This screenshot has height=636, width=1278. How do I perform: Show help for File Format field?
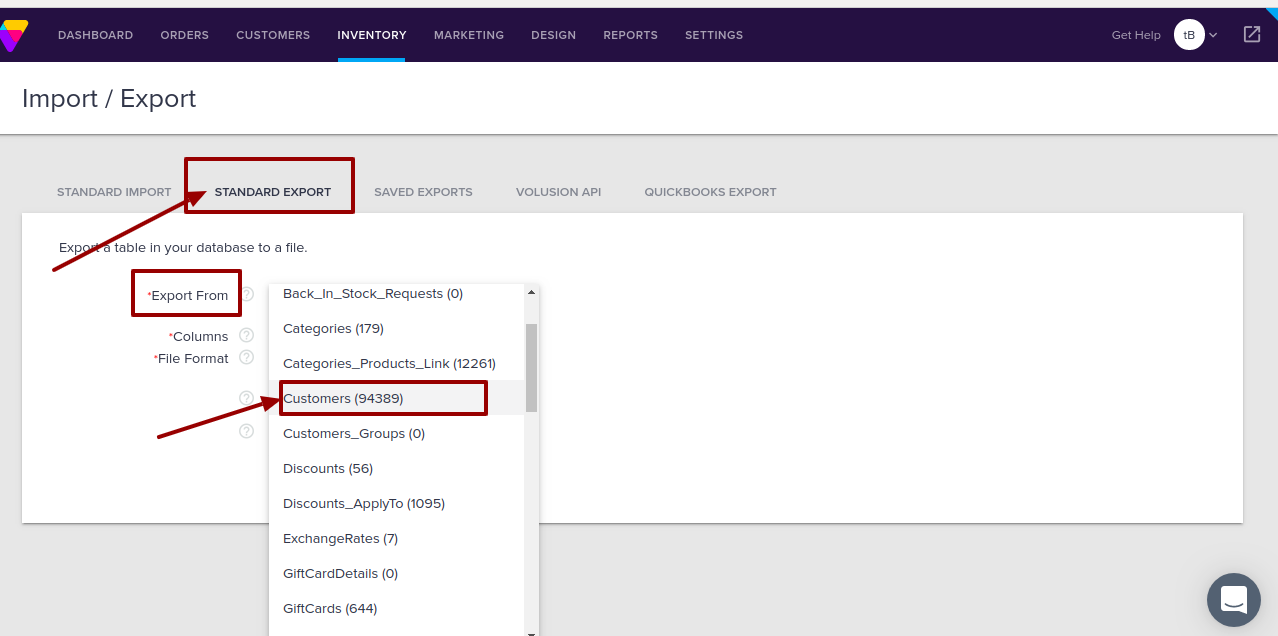246,357
